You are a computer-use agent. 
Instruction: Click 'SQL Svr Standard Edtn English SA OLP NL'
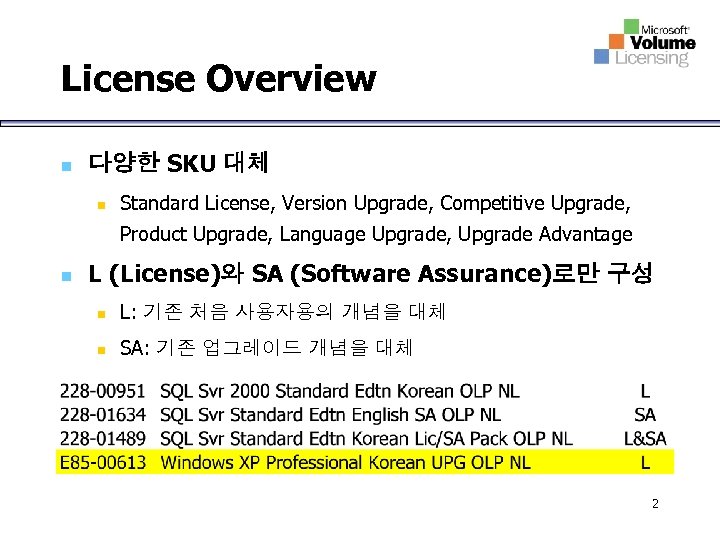[330, 415]
